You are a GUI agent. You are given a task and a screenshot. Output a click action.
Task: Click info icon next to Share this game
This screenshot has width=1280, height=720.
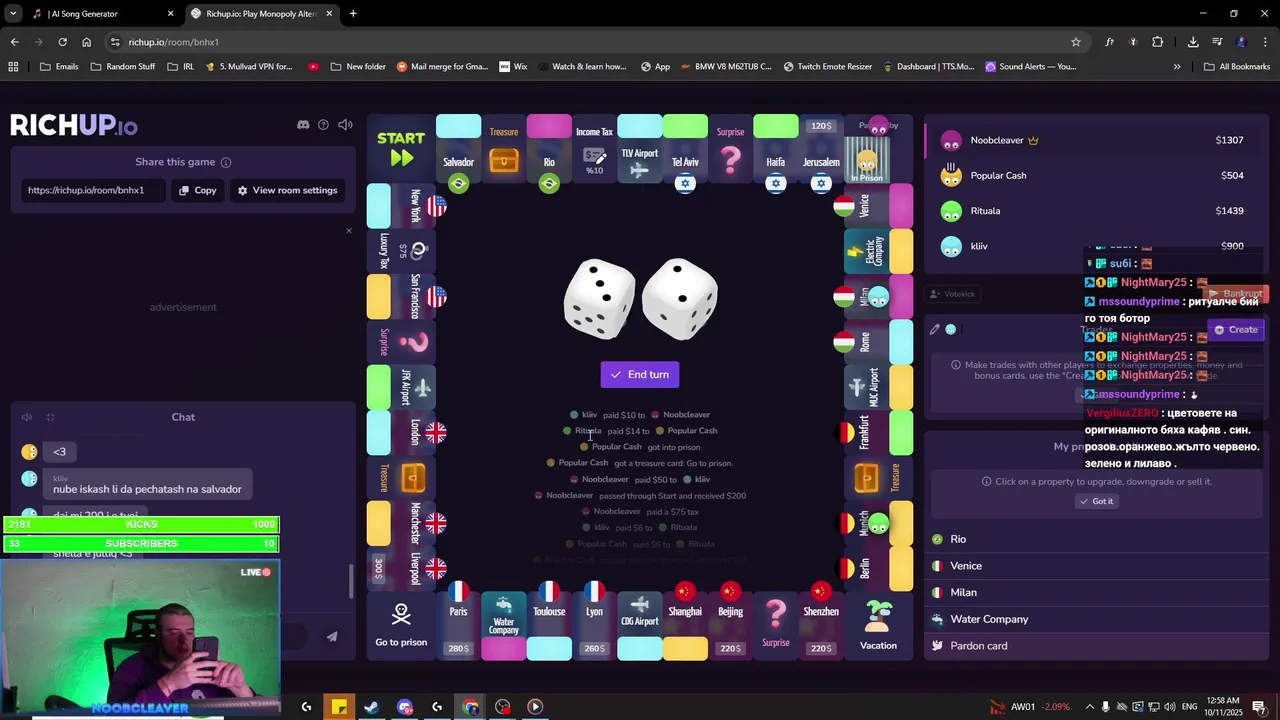tap(226, 162)
